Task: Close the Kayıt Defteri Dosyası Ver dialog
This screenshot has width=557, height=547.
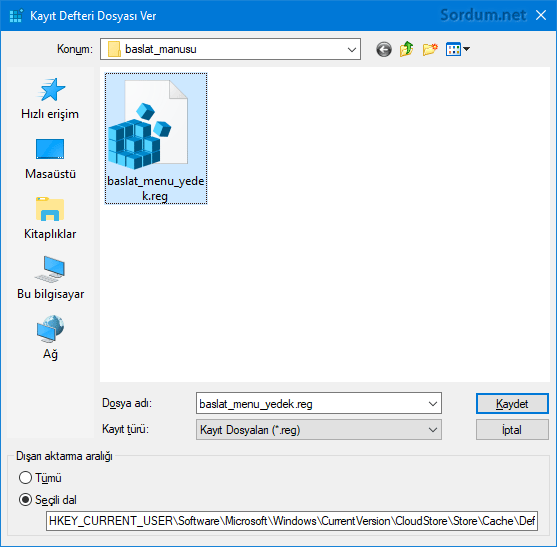Action: pyautogui.click(x=541, y=15)
